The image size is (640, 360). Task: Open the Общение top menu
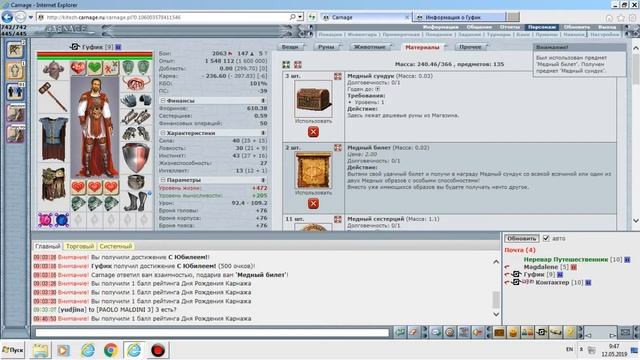tap(479, 27)
